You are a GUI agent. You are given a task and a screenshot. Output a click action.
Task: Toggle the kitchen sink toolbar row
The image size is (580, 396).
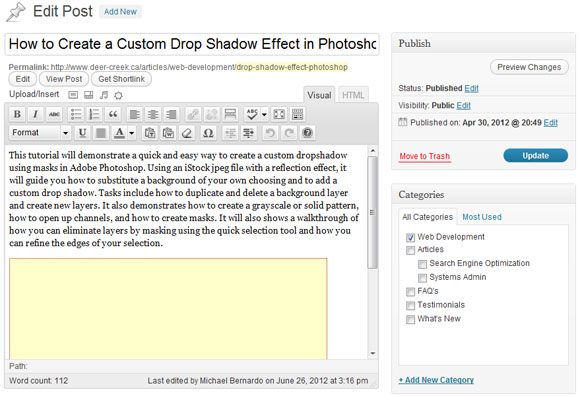[297, 114]
